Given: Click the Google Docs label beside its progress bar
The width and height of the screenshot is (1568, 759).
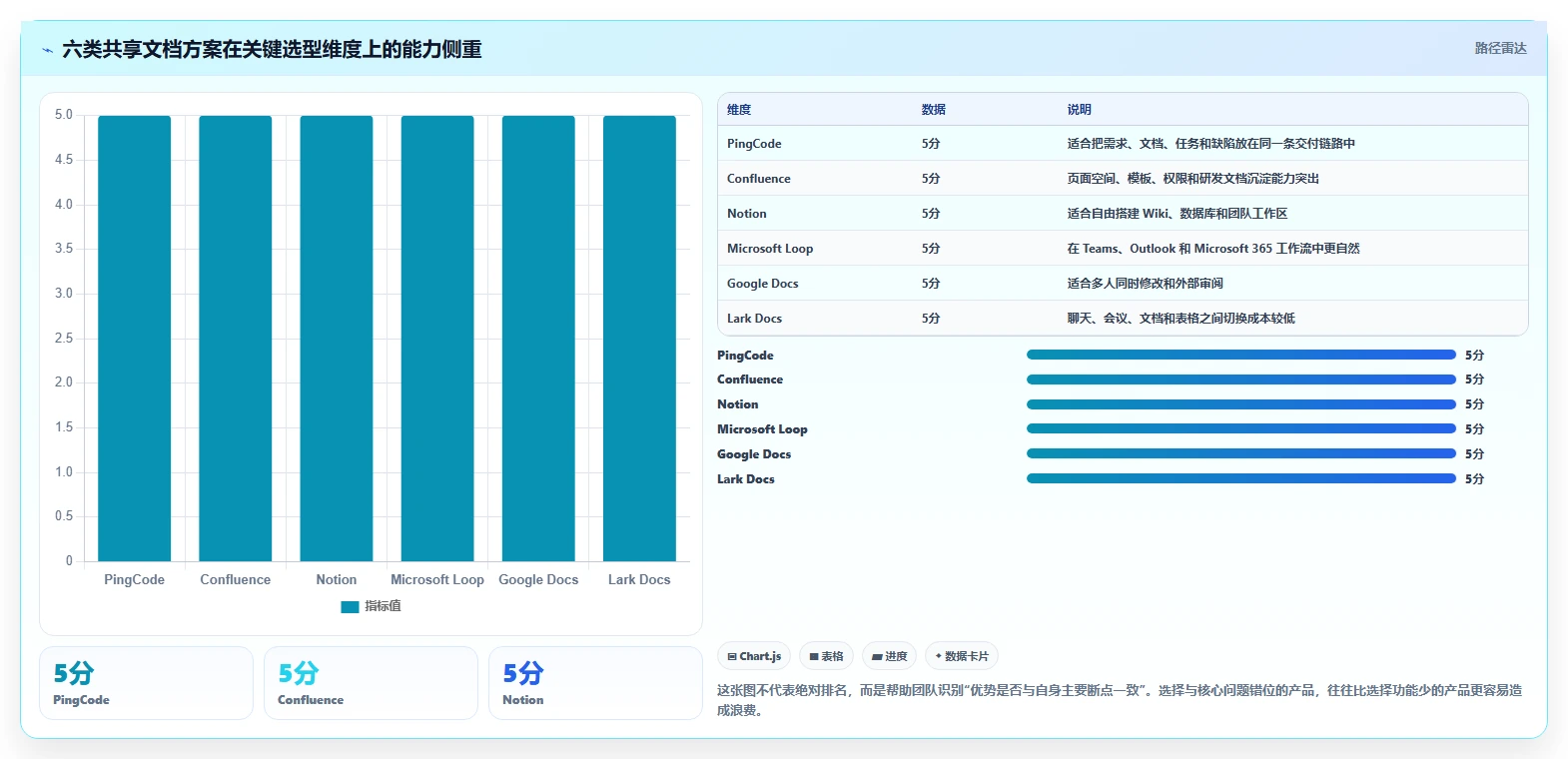Looking at the screenshot, I should [x=754, y=454].
